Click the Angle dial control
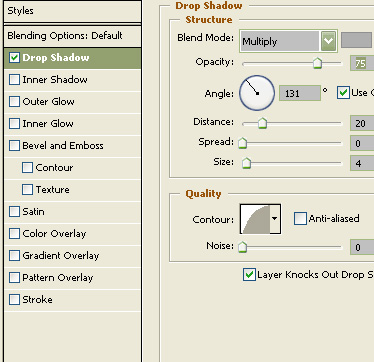The height and width of the screenshot is (362, 374). pos(257,93)
